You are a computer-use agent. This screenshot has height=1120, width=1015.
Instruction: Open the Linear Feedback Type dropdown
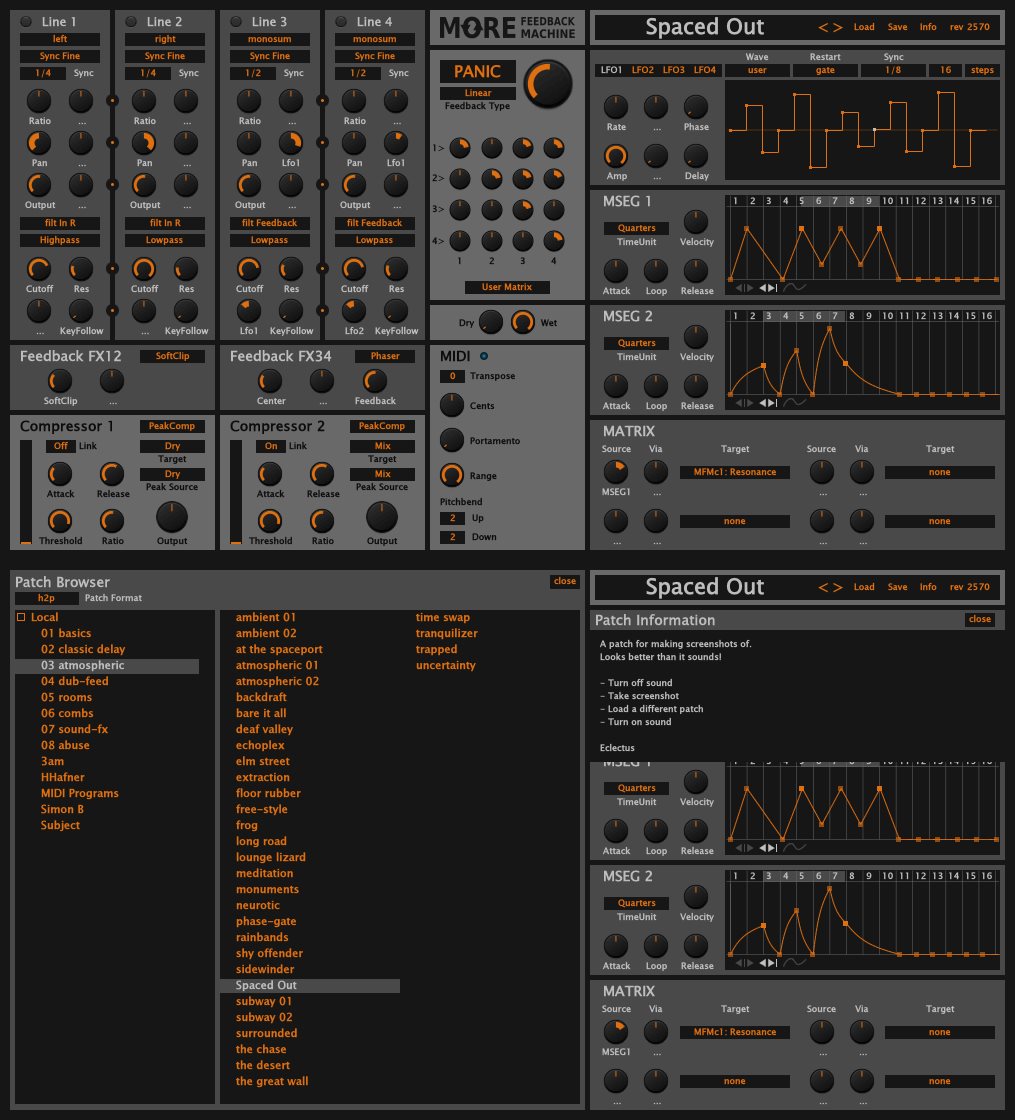pos(477,93)
